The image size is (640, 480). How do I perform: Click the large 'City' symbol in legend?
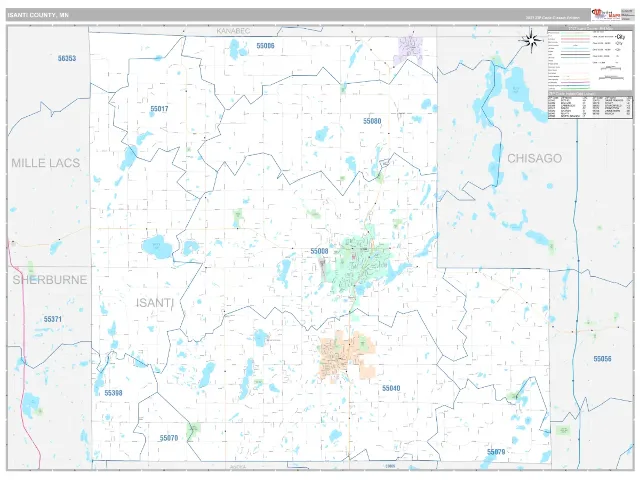coord(620,37)
